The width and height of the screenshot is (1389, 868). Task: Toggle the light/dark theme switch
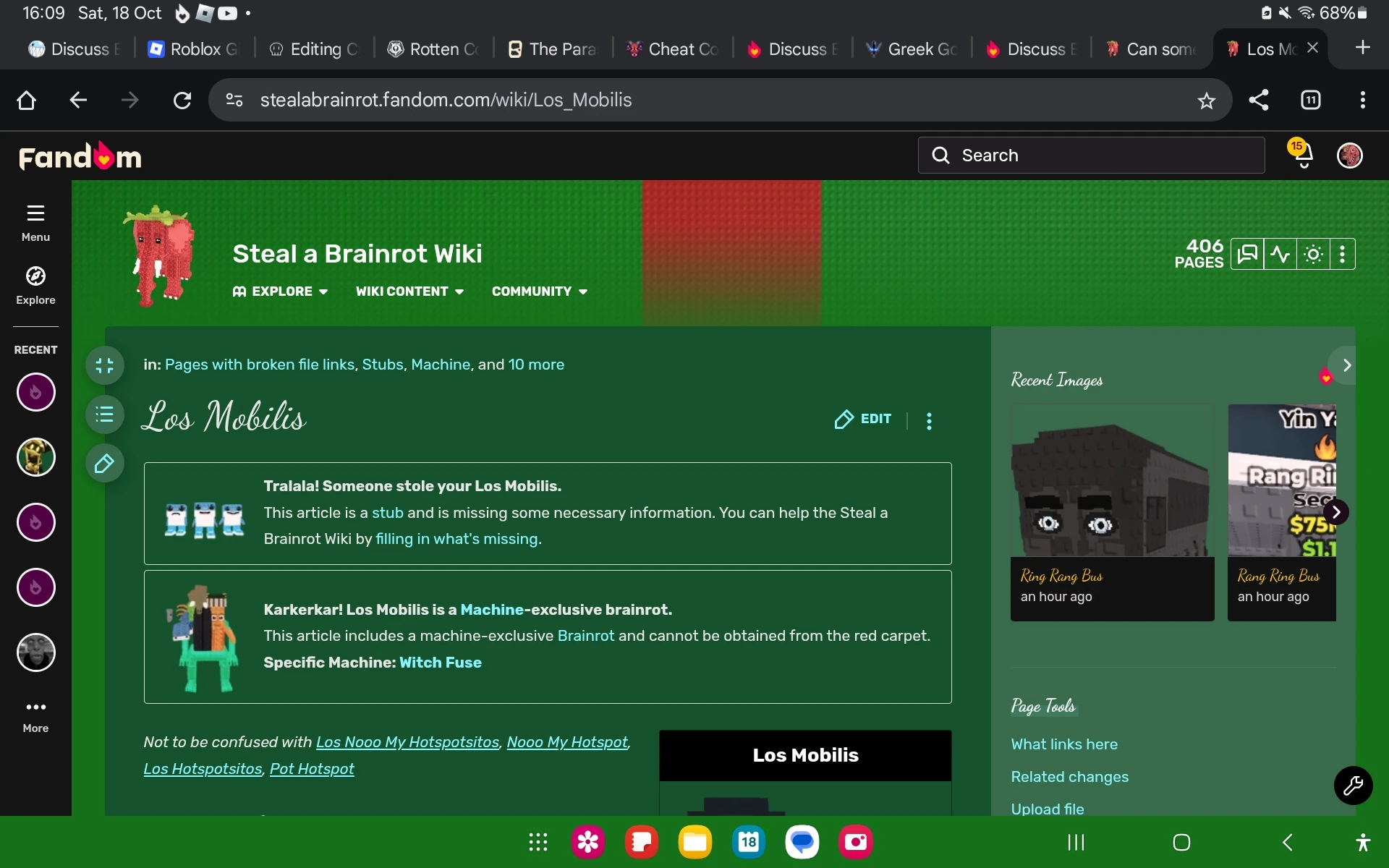(x=1313, y=254)
